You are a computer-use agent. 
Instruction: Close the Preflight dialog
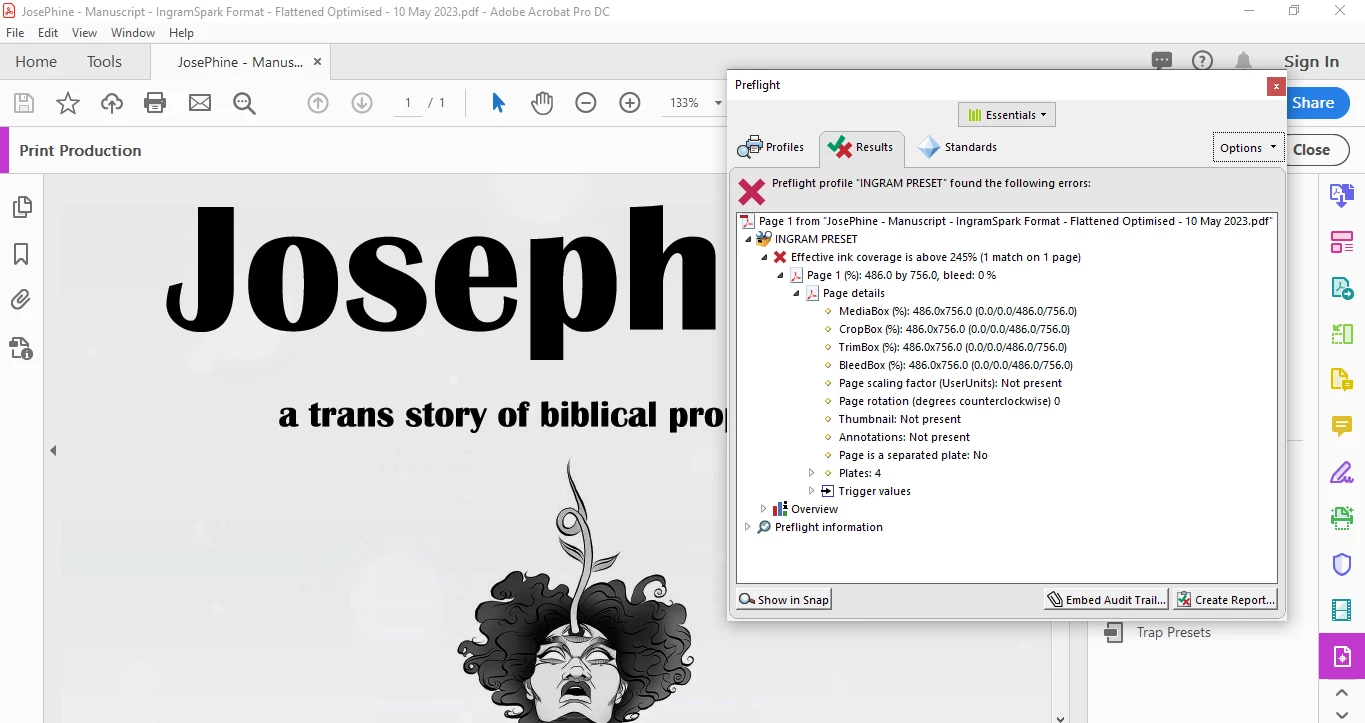tap(1275, 86)
